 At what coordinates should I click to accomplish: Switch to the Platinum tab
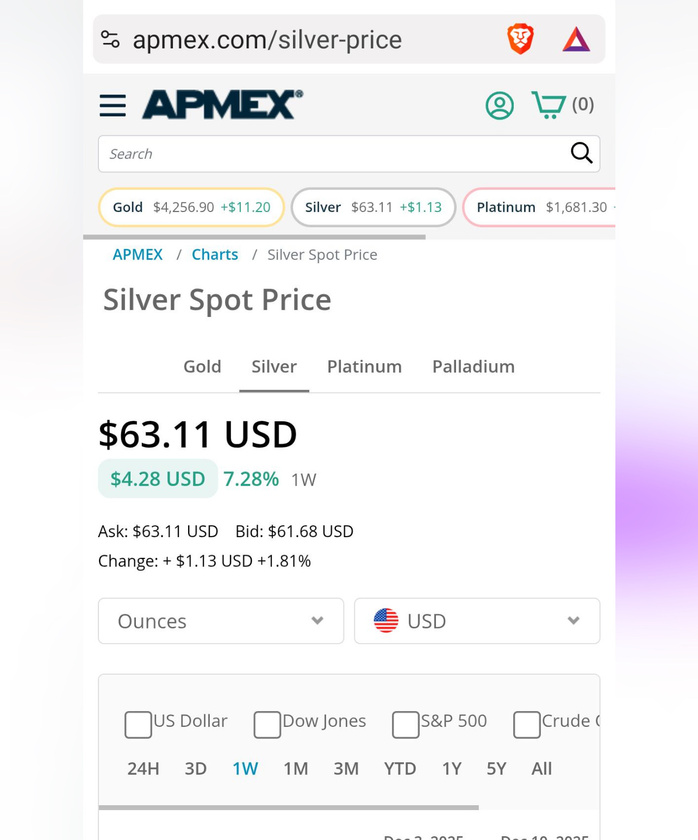364,367
